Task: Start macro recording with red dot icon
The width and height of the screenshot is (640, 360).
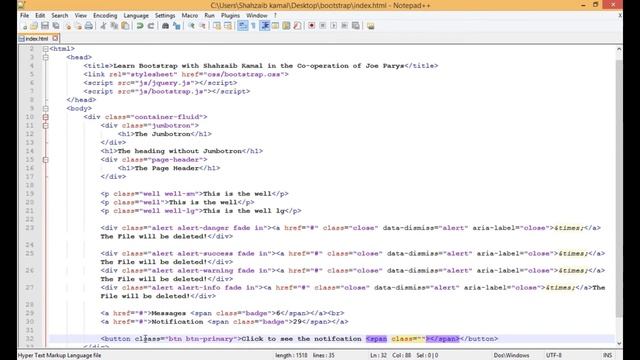Action: tap(311, 26)
